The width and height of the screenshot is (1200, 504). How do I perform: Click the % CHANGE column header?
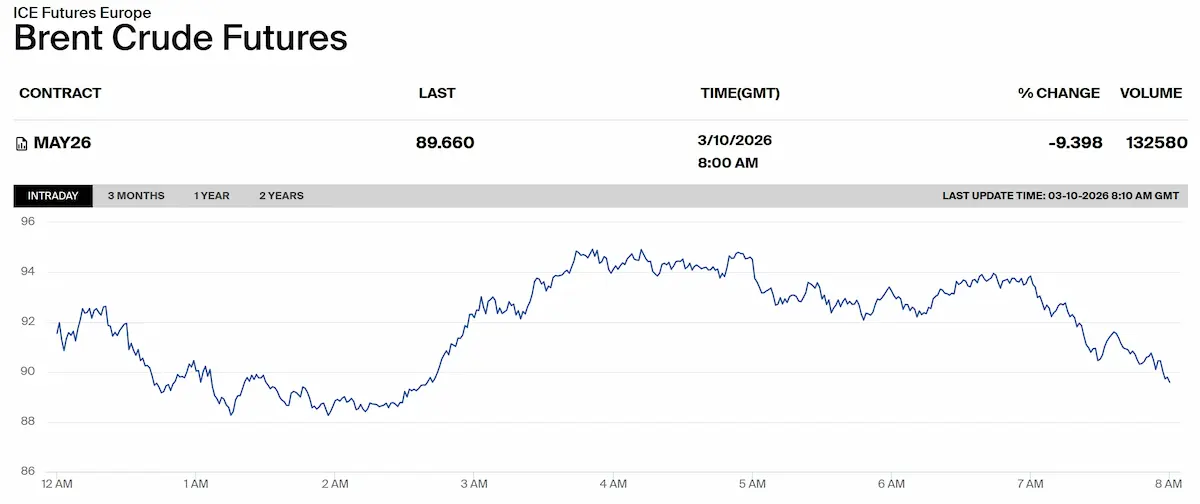(1059, 93)
